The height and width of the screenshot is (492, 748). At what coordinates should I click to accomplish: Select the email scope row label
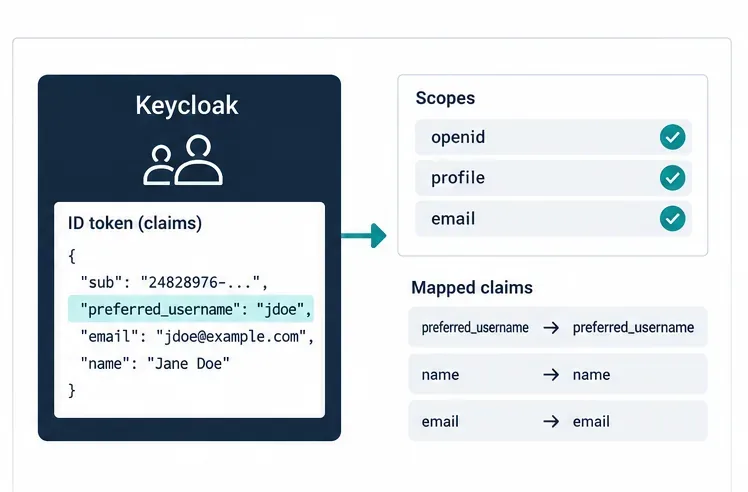click(x=453, y=219)
